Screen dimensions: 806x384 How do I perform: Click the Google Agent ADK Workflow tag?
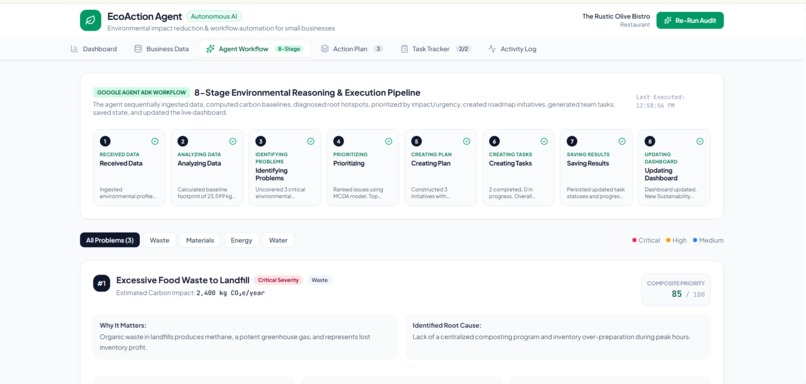[x=141, y=93]
